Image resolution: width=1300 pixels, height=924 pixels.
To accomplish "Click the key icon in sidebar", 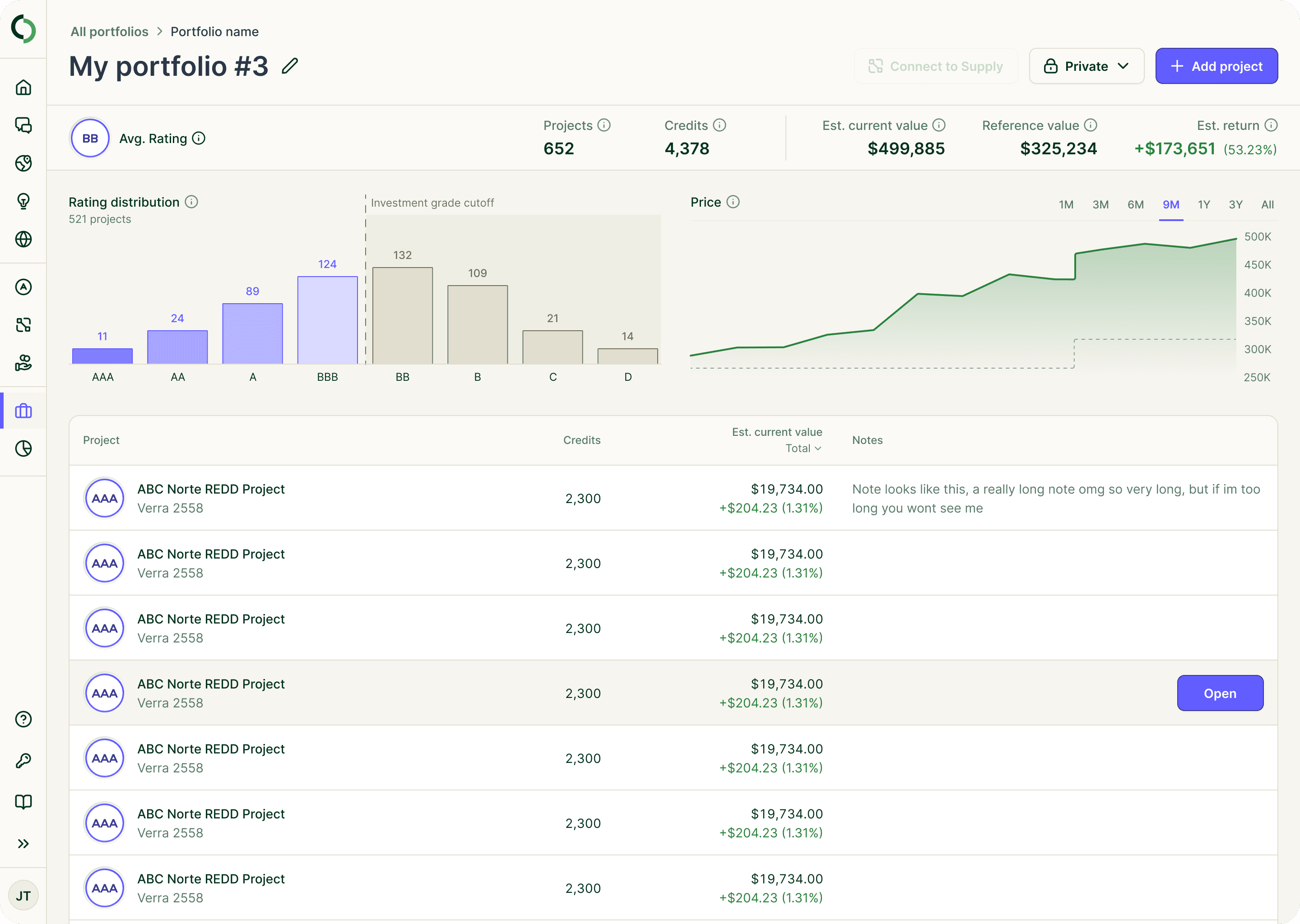I will pyautogui.click(x=23, y=761).
